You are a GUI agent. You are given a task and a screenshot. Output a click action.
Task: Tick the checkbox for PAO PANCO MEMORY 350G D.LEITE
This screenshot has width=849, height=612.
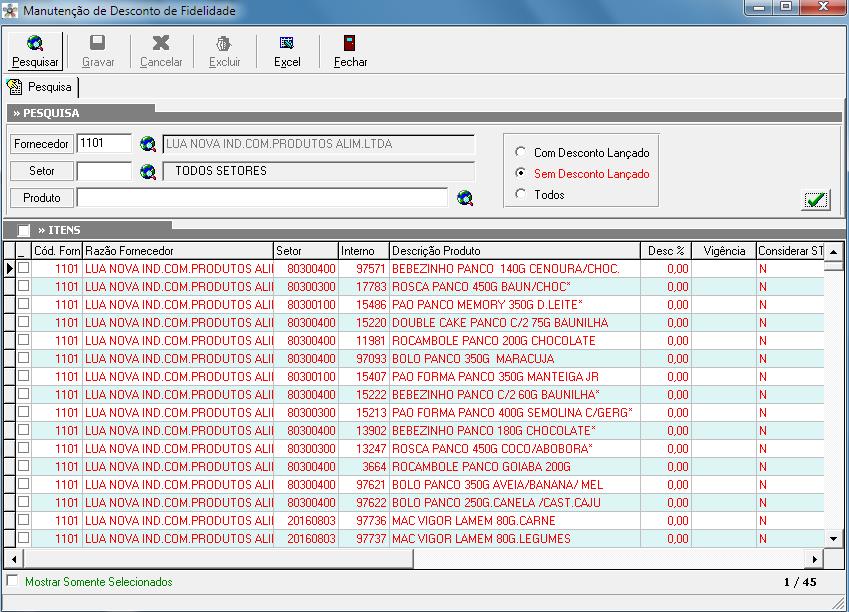coord(23,303)
